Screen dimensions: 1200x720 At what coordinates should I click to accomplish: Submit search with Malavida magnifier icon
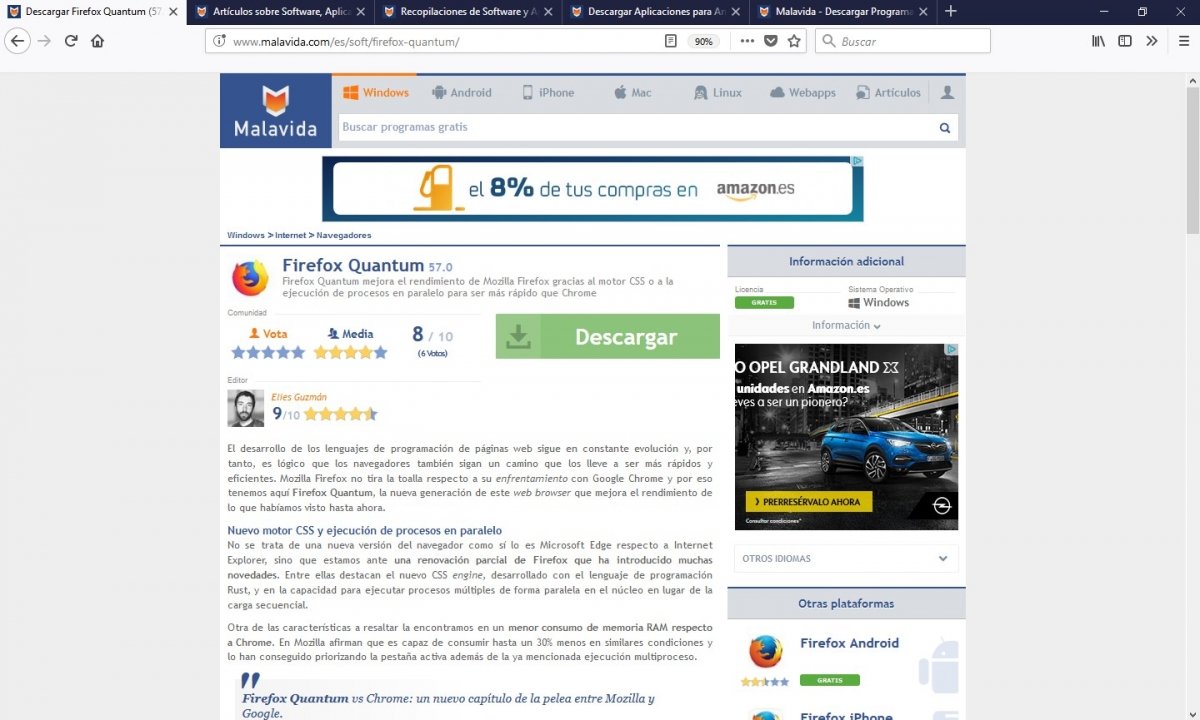(944, 128)
